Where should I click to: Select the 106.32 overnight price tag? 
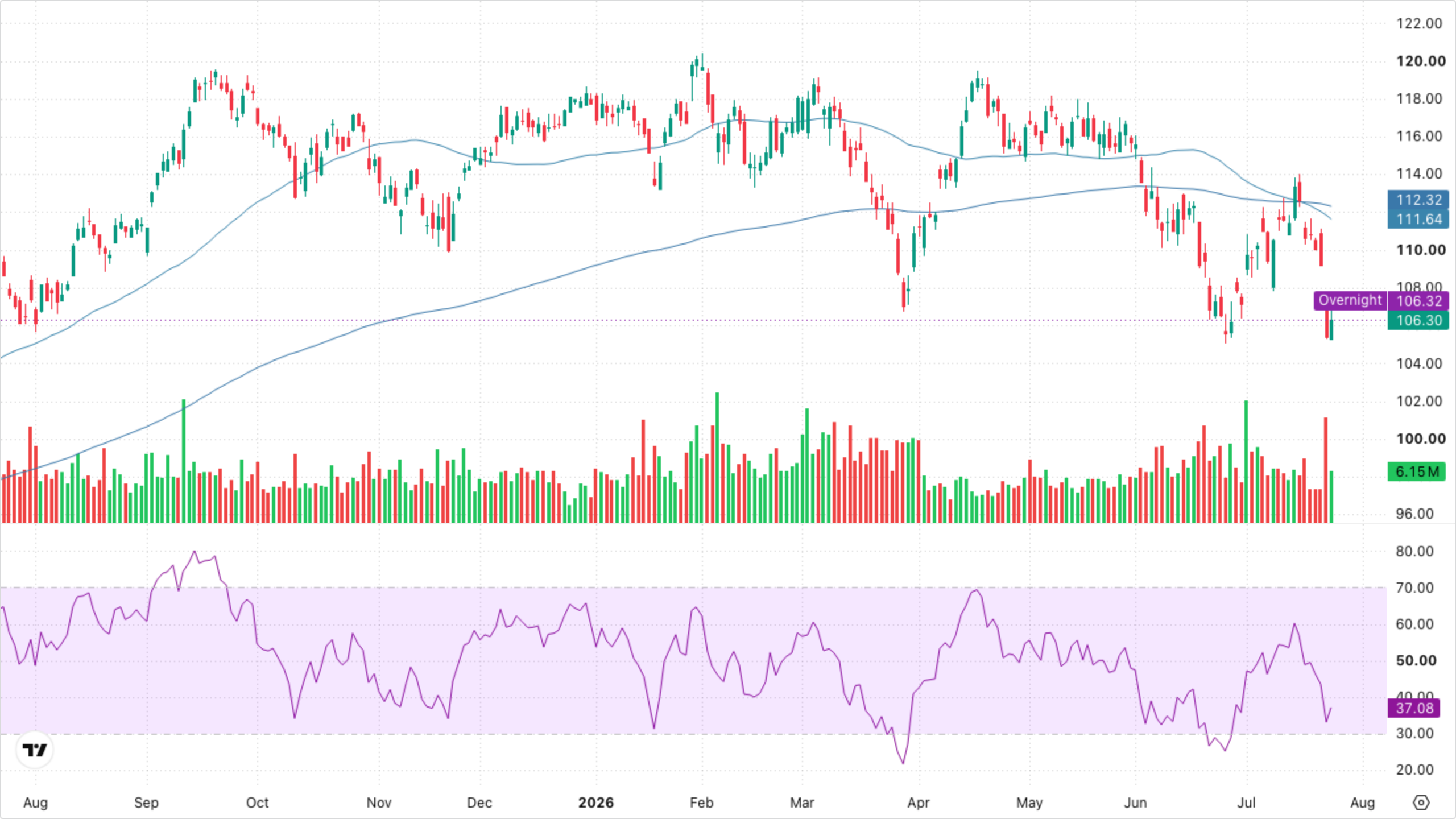tap(1418, 301)
